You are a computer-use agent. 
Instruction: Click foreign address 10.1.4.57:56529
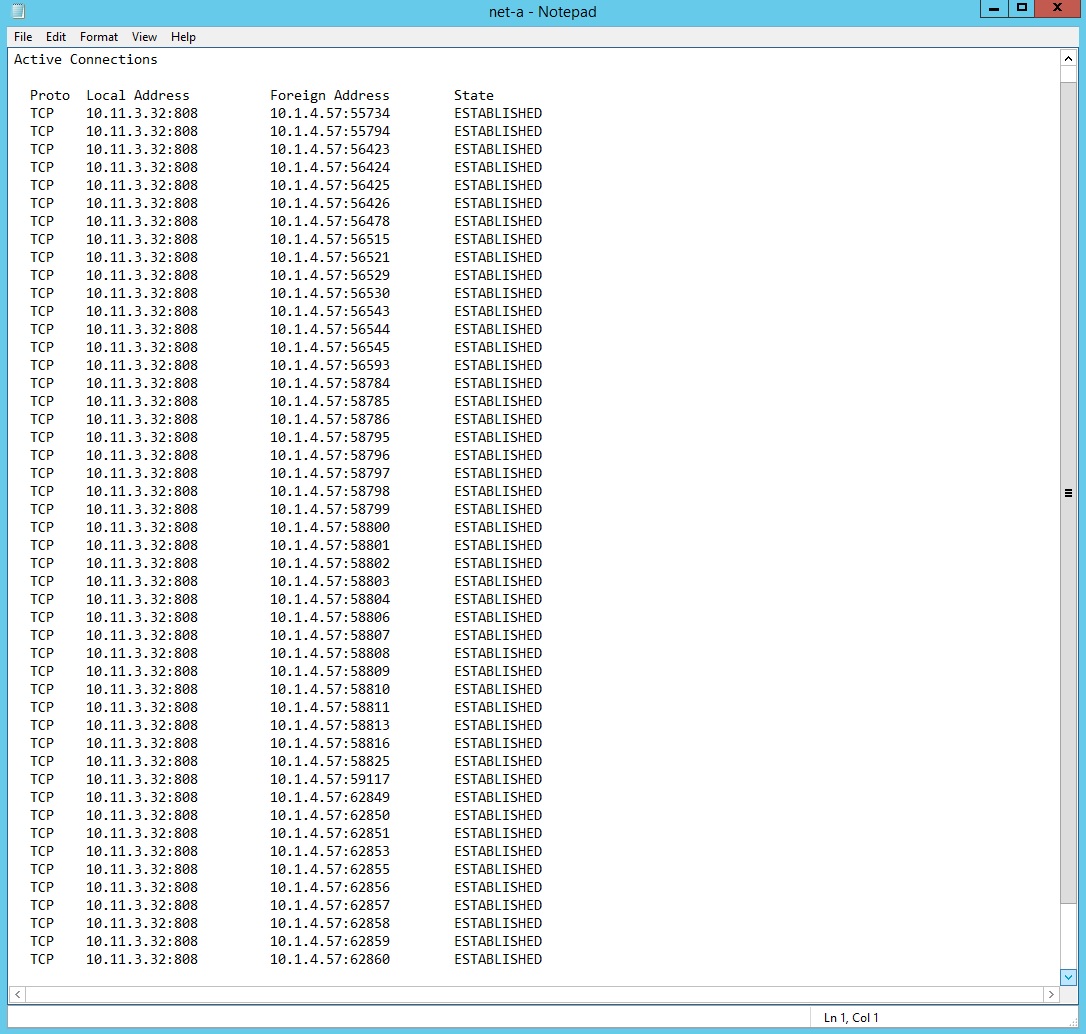pos(330,276)
